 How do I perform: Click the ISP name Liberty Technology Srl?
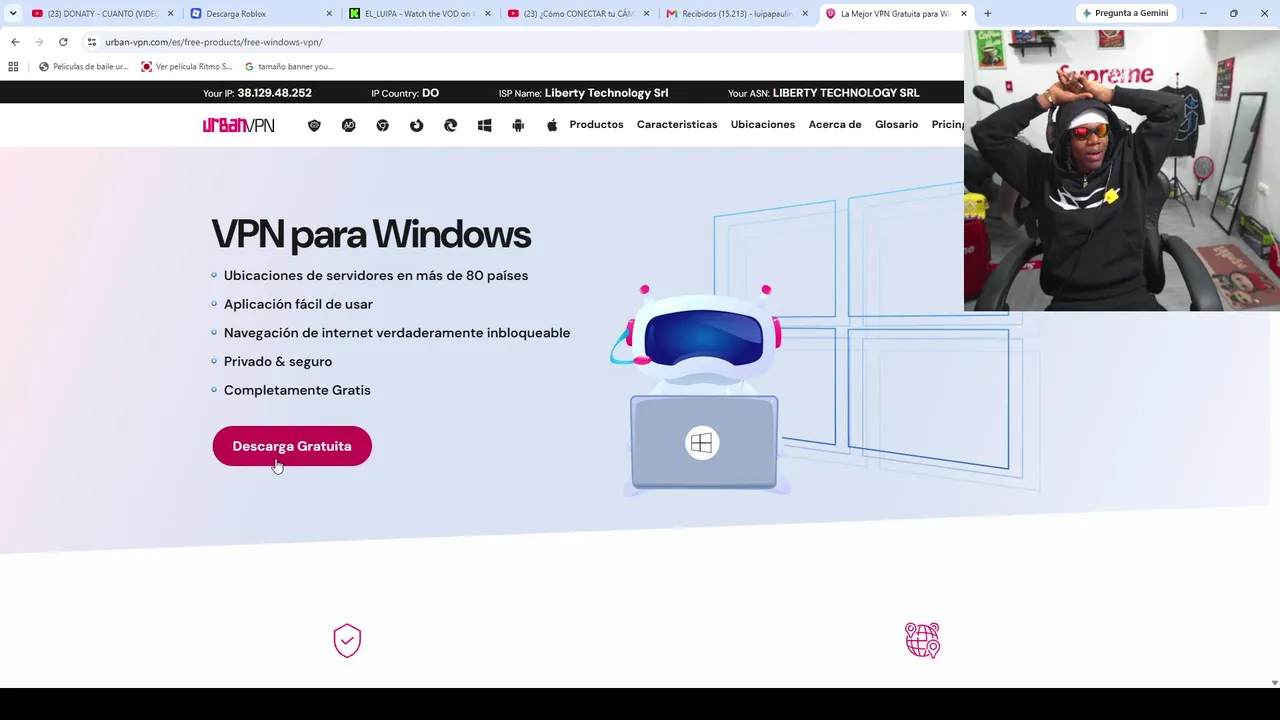(606, 93)
